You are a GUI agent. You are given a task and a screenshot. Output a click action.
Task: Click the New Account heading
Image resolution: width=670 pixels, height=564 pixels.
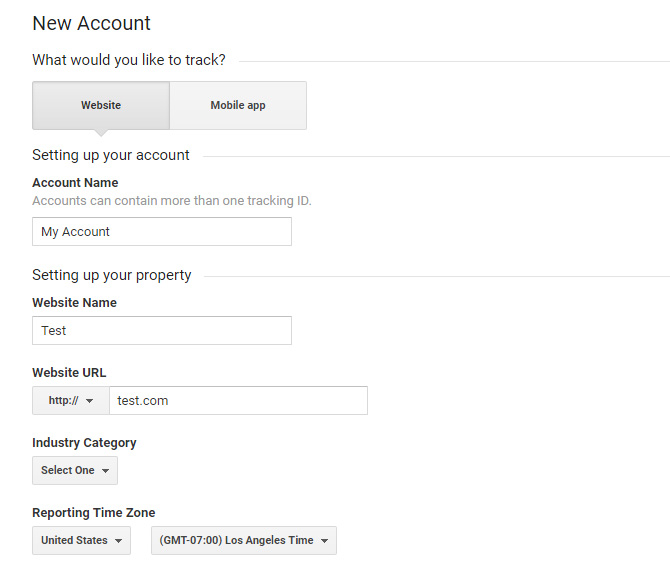point(91,23)
